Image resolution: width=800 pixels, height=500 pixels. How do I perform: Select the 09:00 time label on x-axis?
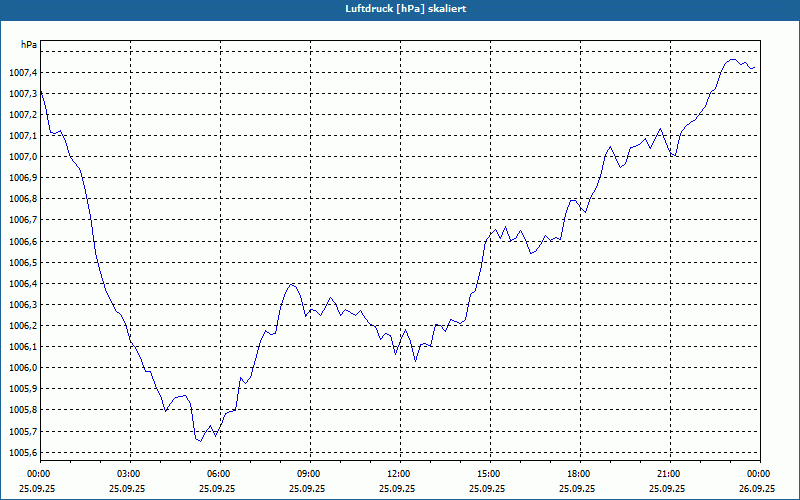(310, 474)
